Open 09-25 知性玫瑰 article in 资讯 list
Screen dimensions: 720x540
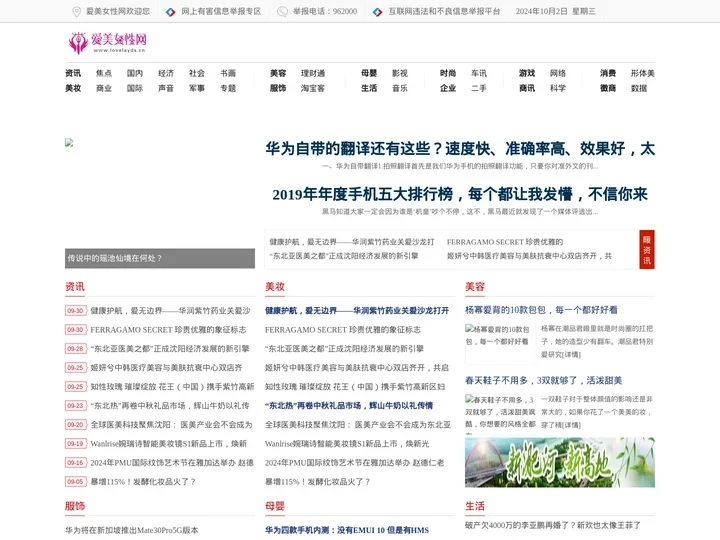click(172, 387)
